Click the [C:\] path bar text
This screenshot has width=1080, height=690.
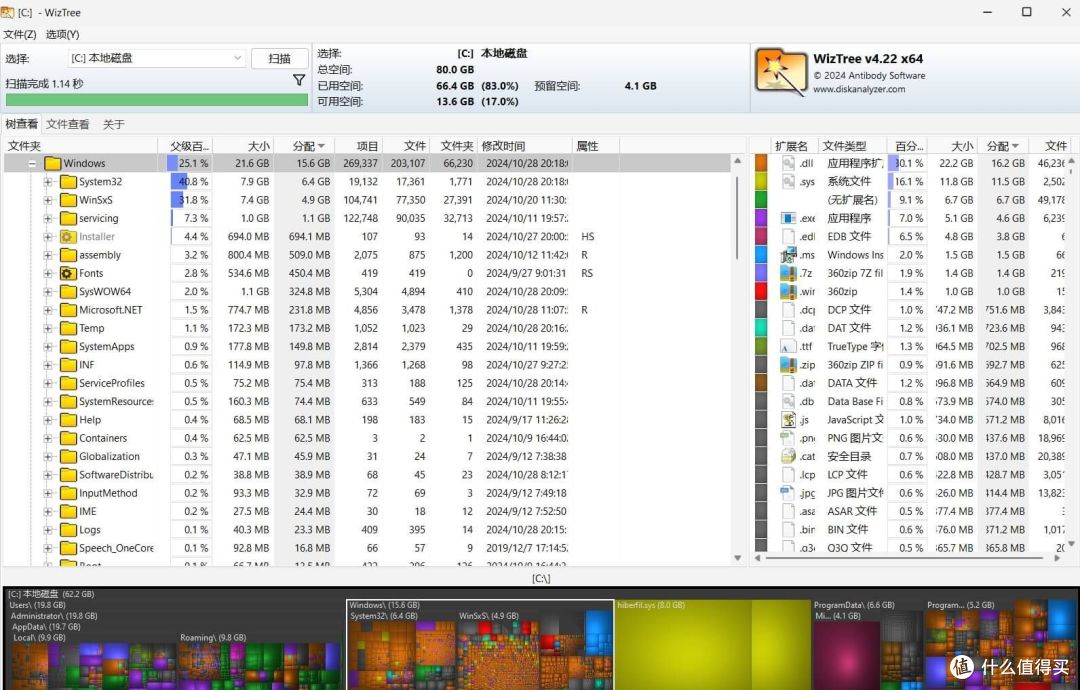tap(541, 578)
